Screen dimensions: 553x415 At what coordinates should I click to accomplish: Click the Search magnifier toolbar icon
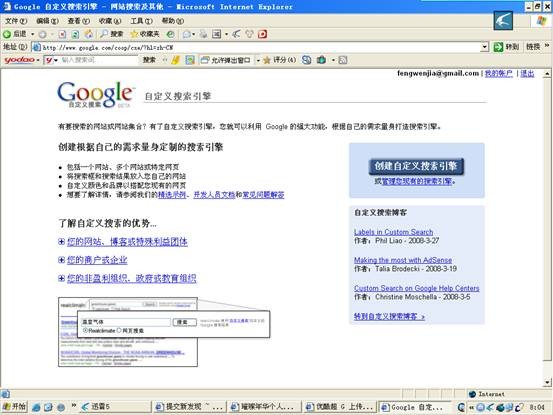point(104,34)
